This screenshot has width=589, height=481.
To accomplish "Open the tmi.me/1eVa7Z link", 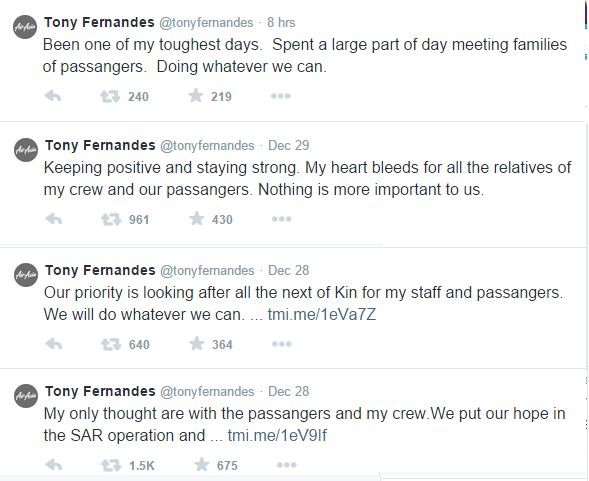I will pyautogui.click(x=322, y=315).
